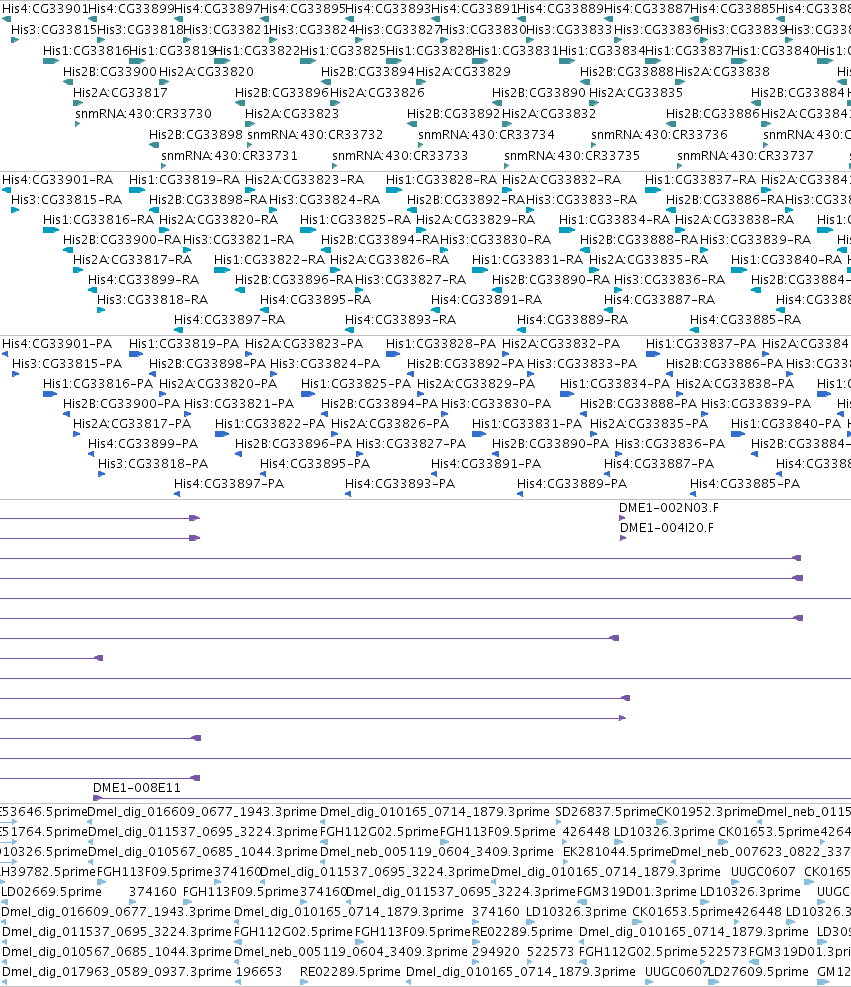This screenshot has width=851, height=987.
Task: Open His2B:CG33890 gene label
Action: (539, 93)
